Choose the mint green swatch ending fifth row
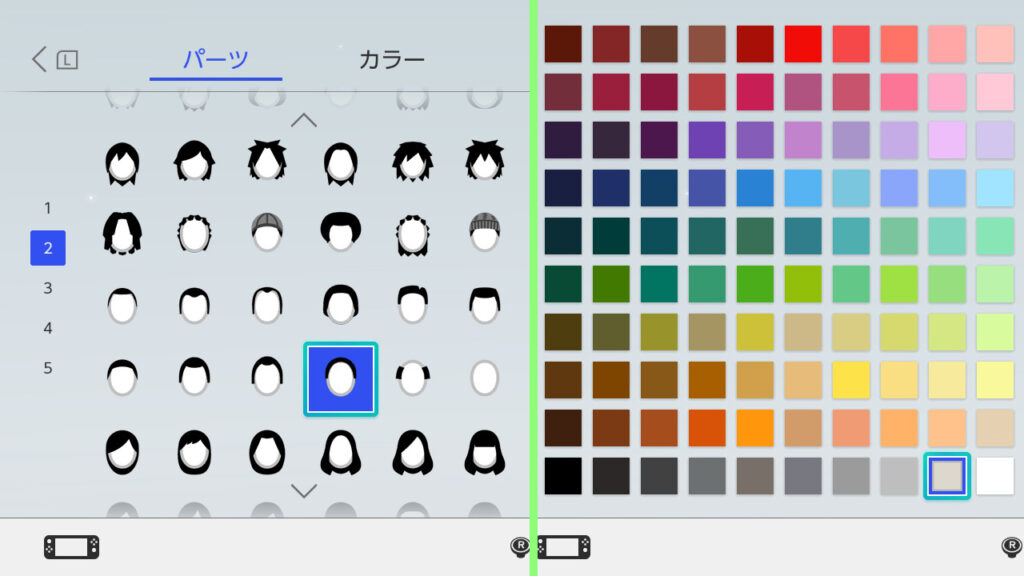Screen dimensions: 1024x576 coord(995,236)
